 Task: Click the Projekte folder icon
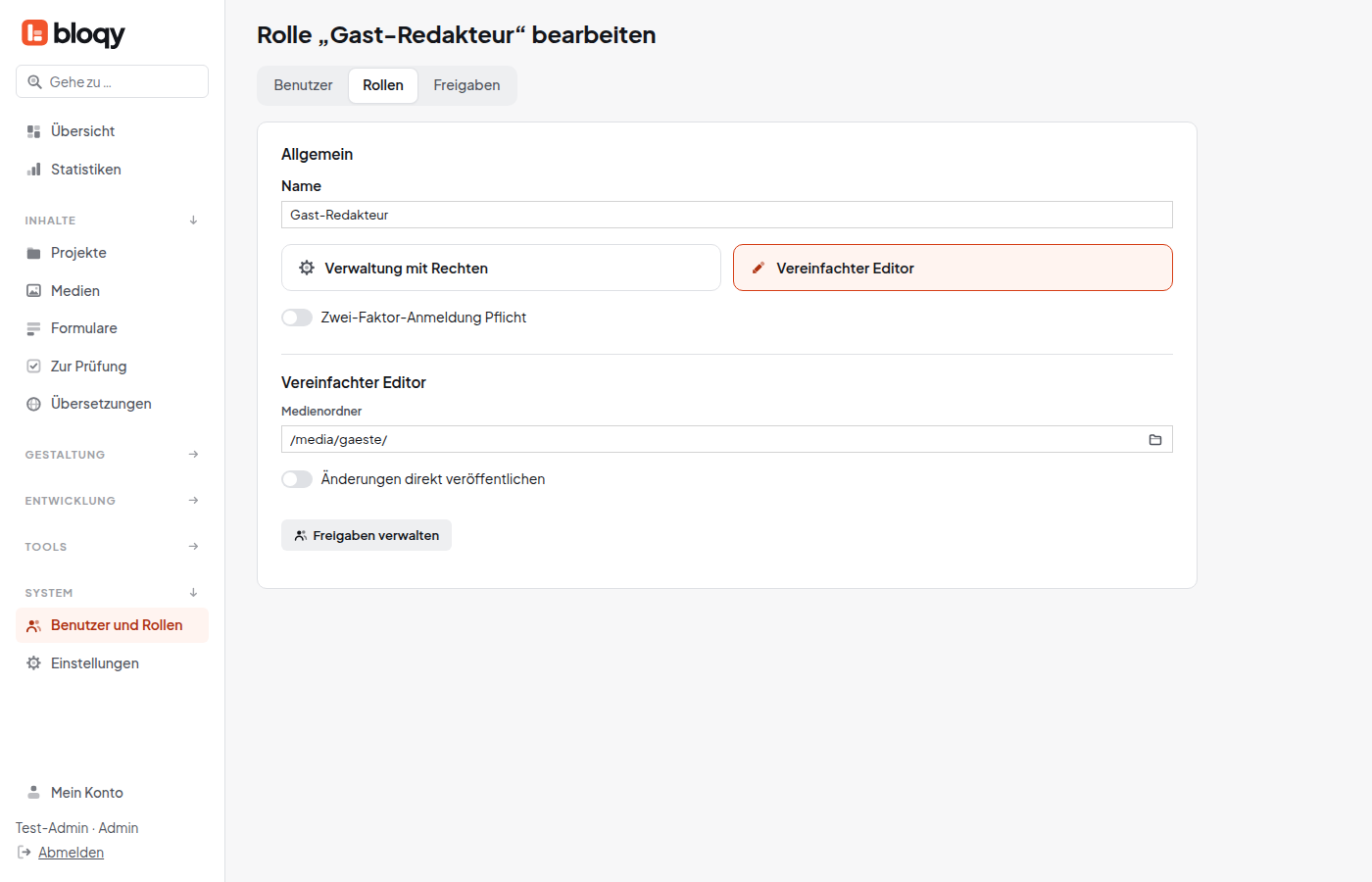click(x=33, y=253)
